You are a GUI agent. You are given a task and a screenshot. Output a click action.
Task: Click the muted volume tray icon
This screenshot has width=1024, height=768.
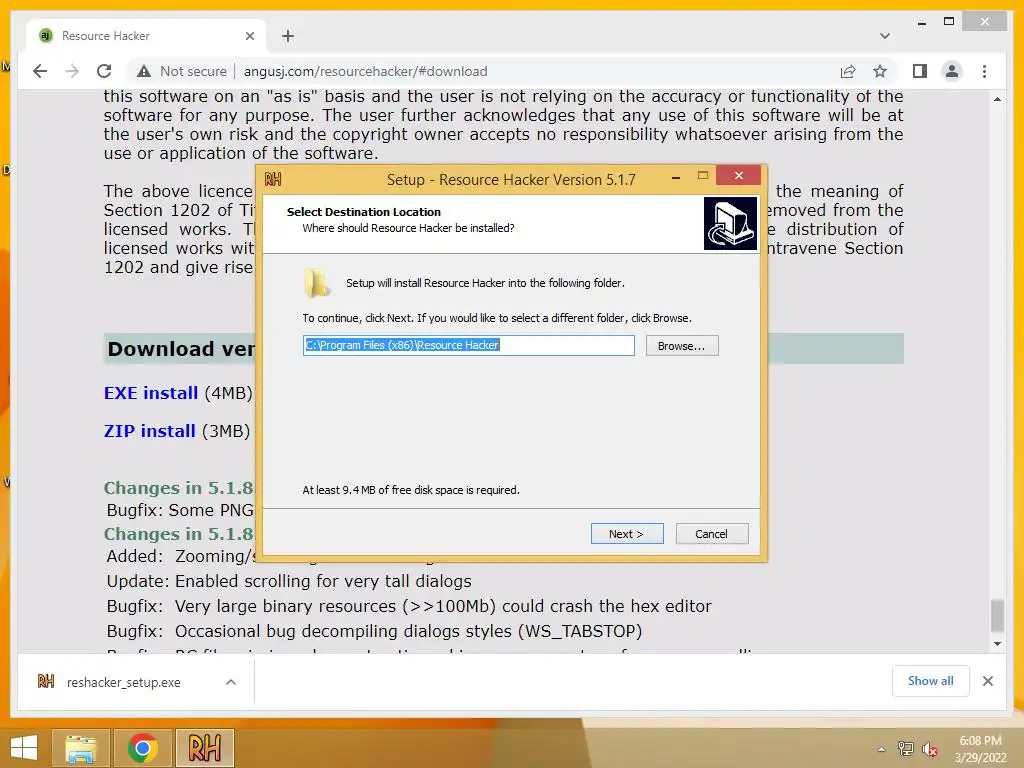click(930, 749)
